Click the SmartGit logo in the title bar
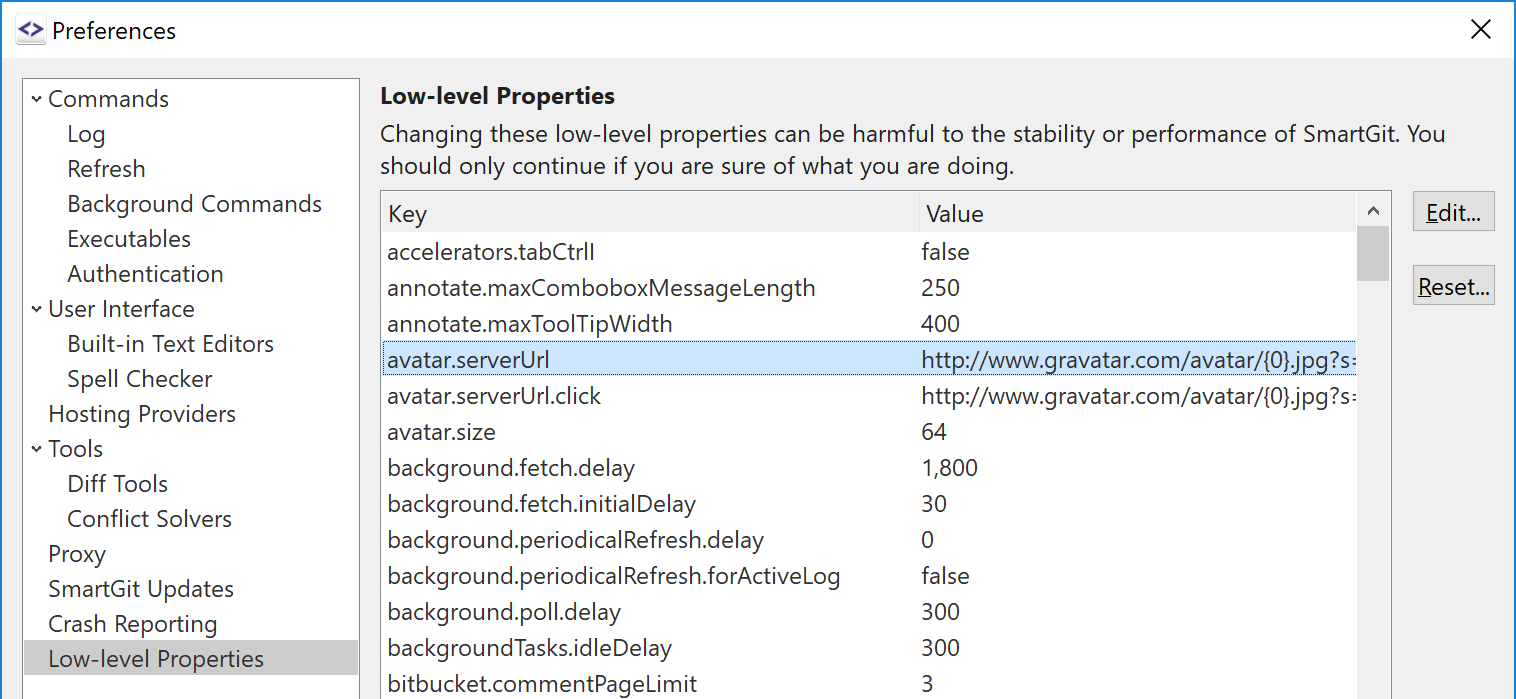The height and width of the screenshot is (699, 1516). point(30,30)
